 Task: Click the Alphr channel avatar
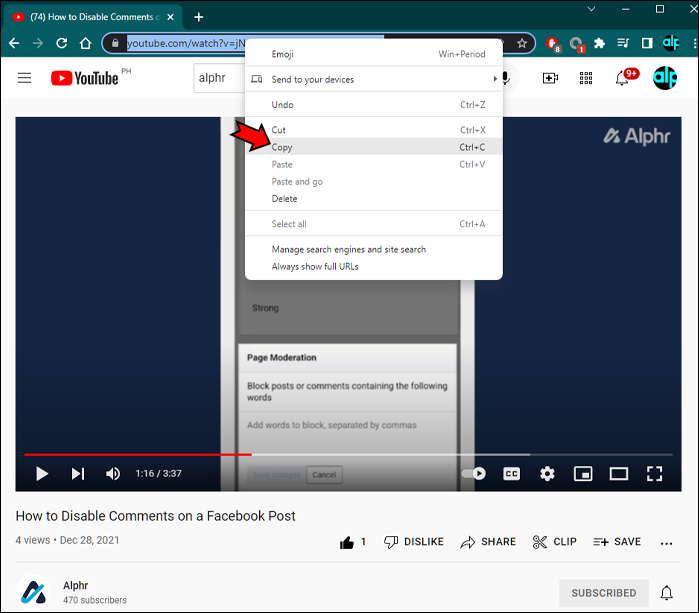(33, 592)
